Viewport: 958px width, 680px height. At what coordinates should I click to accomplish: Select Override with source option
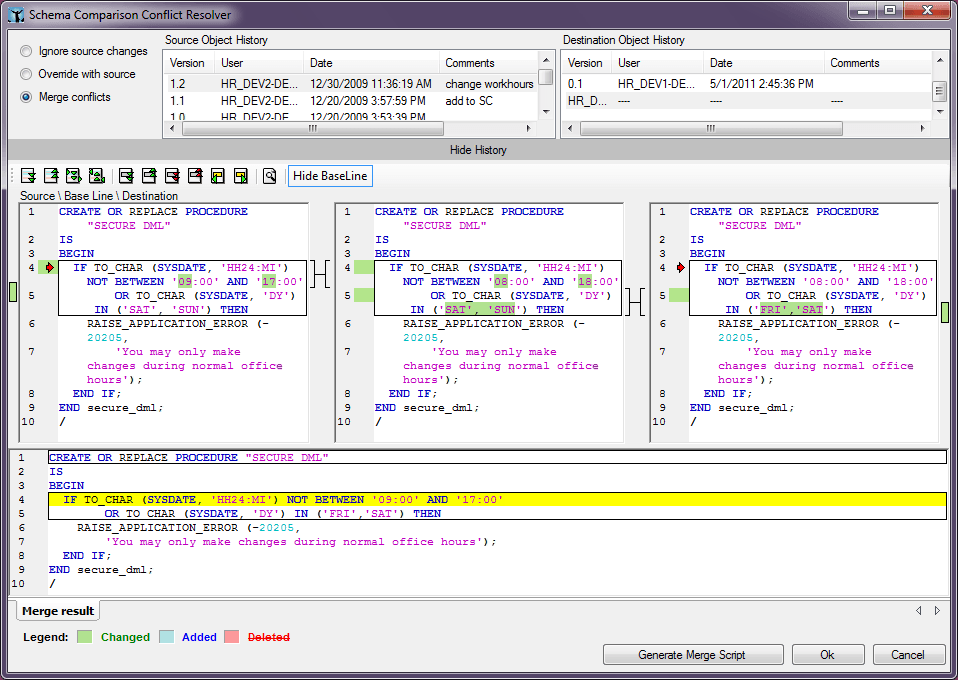click(x=78, y=74)
